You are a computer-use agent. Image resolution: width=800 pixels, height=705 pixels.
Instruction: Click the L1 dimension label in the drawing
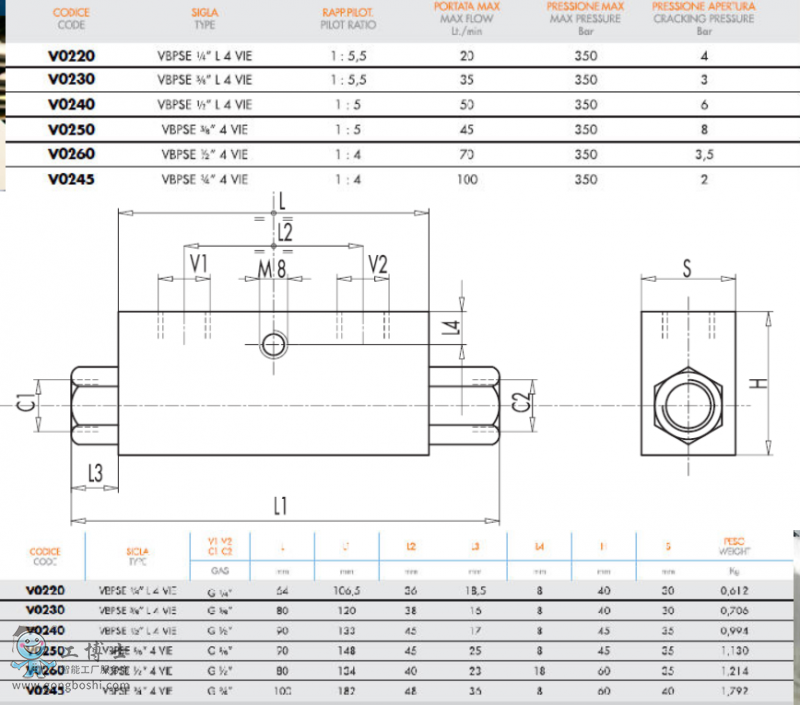280,506
